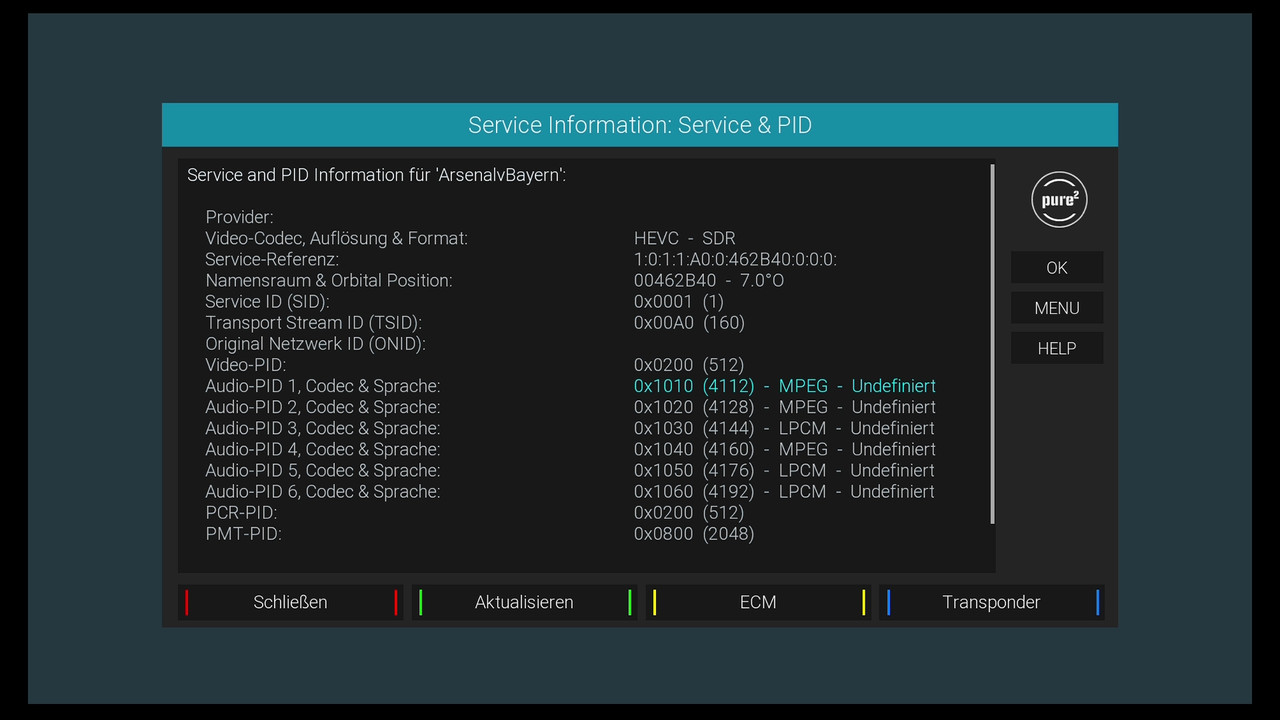The height and width of the screenshot is (720, 1280).
Task: Open the MENU button
Action: tap(1057, 308)
